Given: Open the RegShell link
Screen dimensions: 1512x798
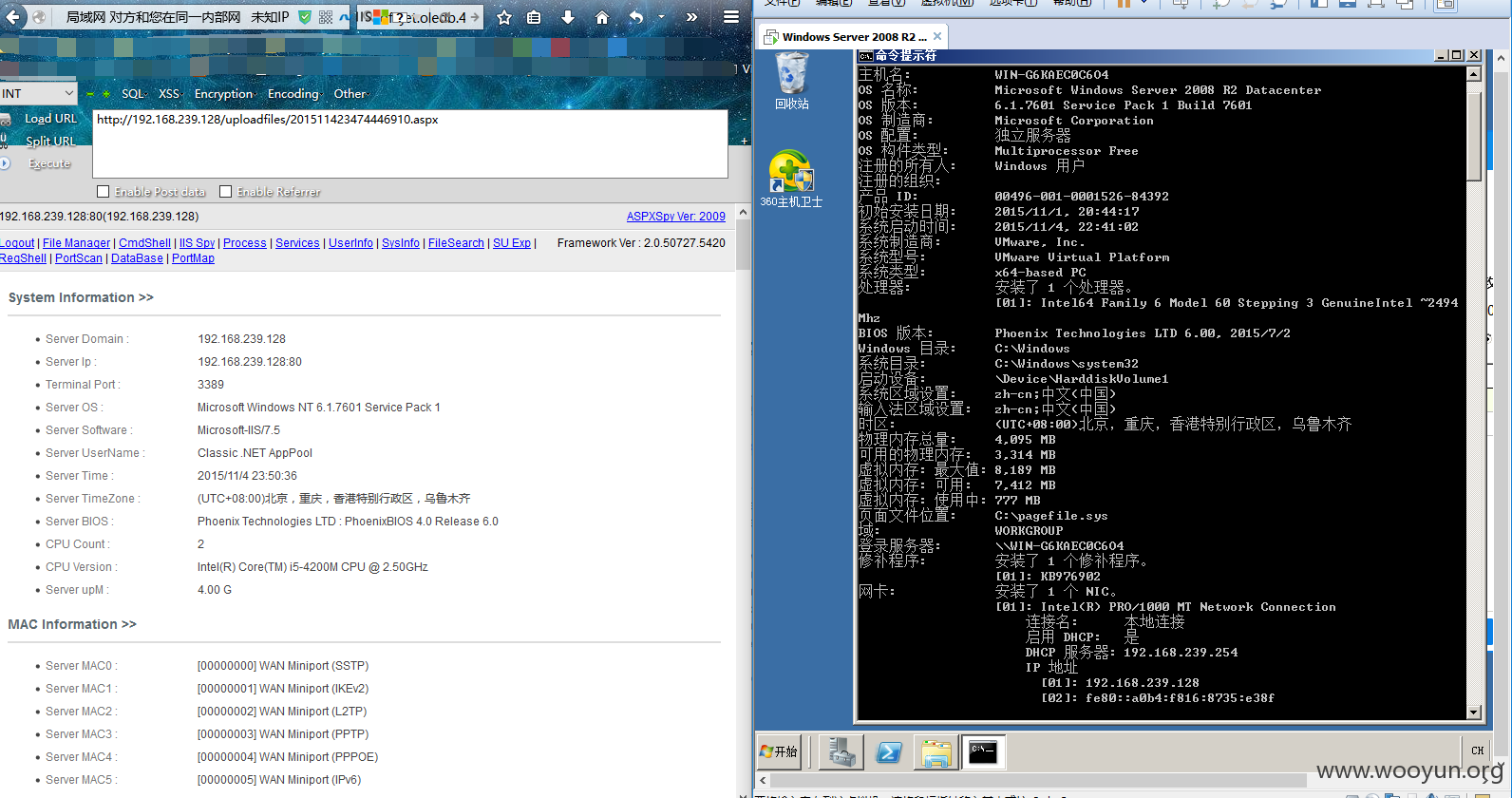Looking at the screenshot, I should [x=23, y=258].
